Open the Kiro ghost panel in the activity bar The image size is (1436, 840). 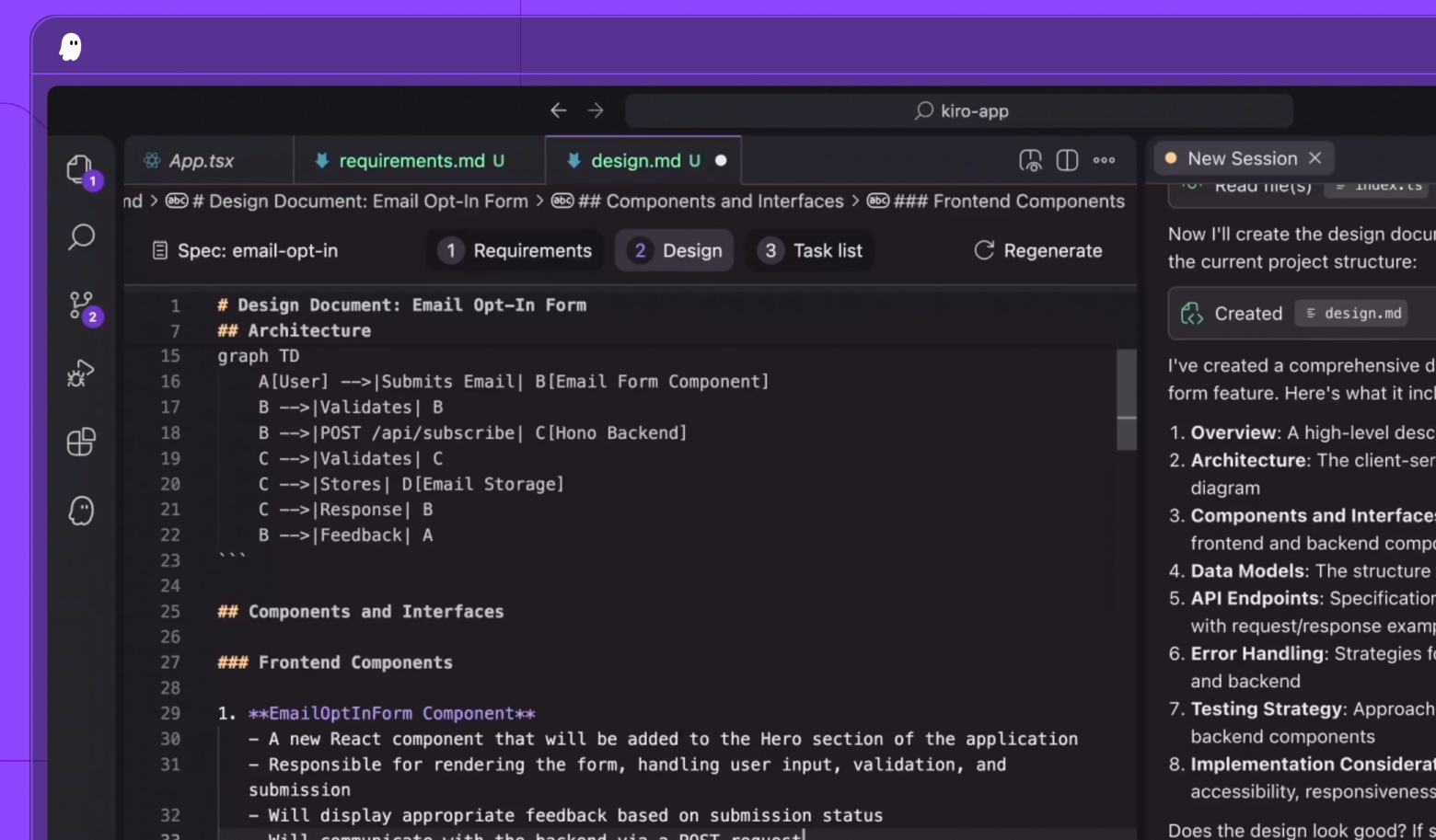tap(81, 511)
